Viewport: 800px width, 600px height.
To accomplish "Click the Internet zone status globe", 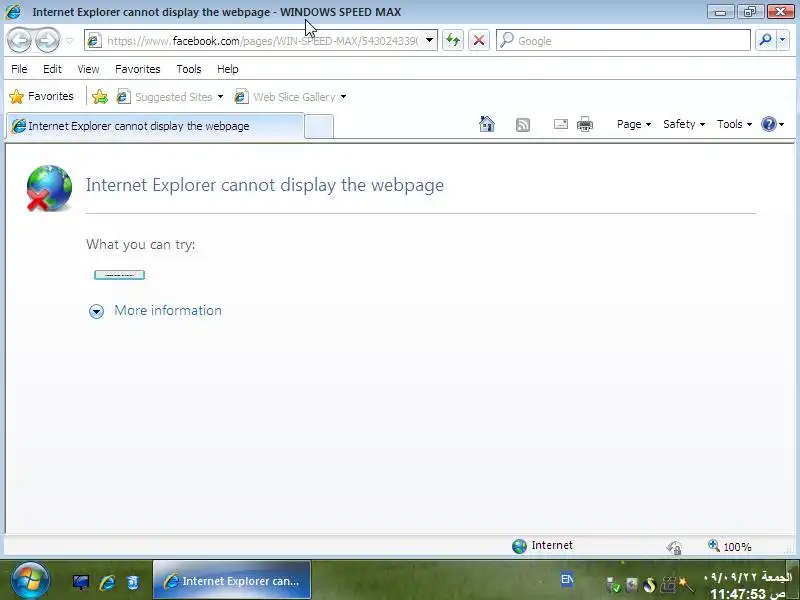I will coord(519,546).
